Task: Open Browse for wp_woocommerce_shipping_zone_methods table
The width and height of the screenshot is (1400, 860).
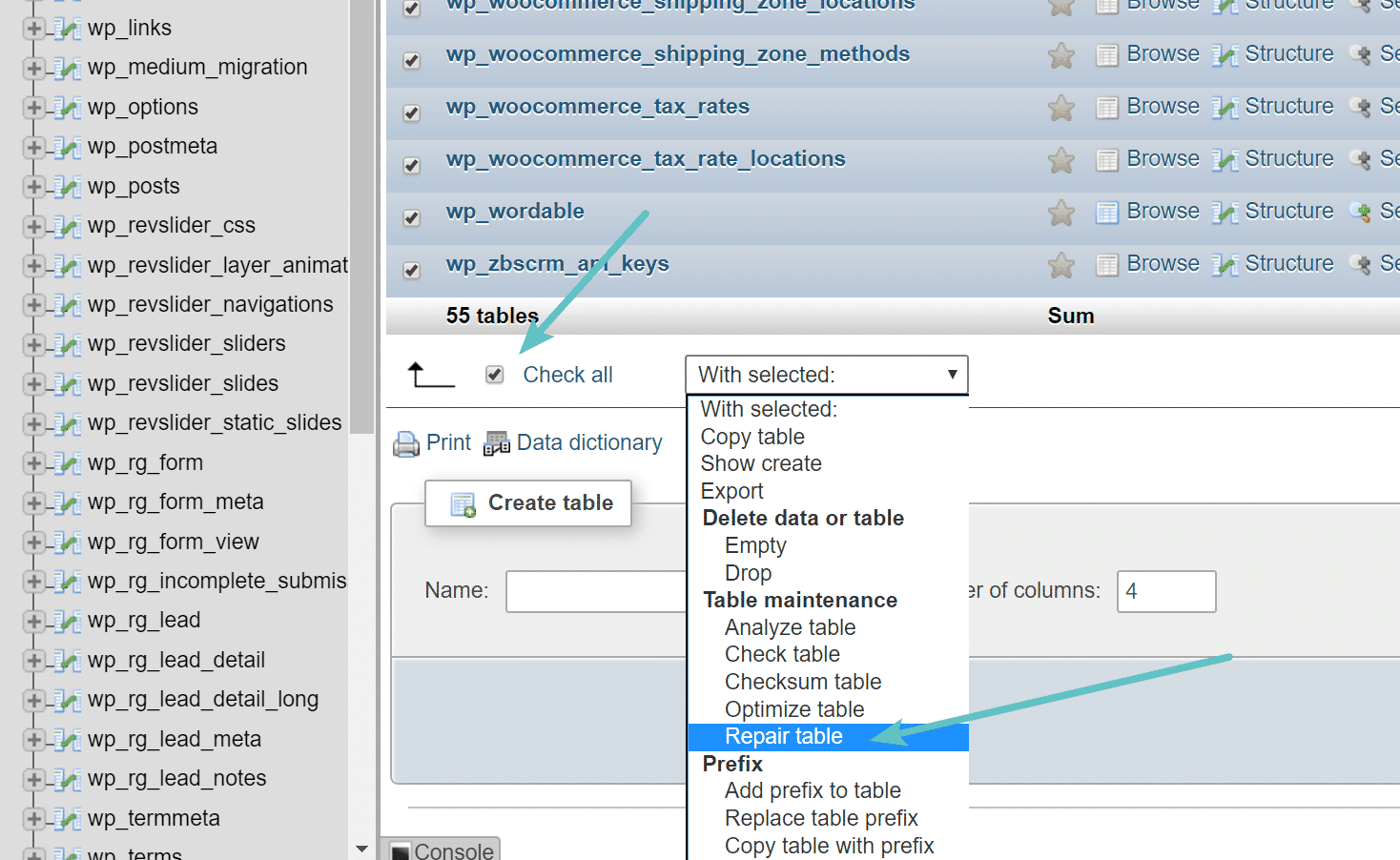Action: 1163,53
